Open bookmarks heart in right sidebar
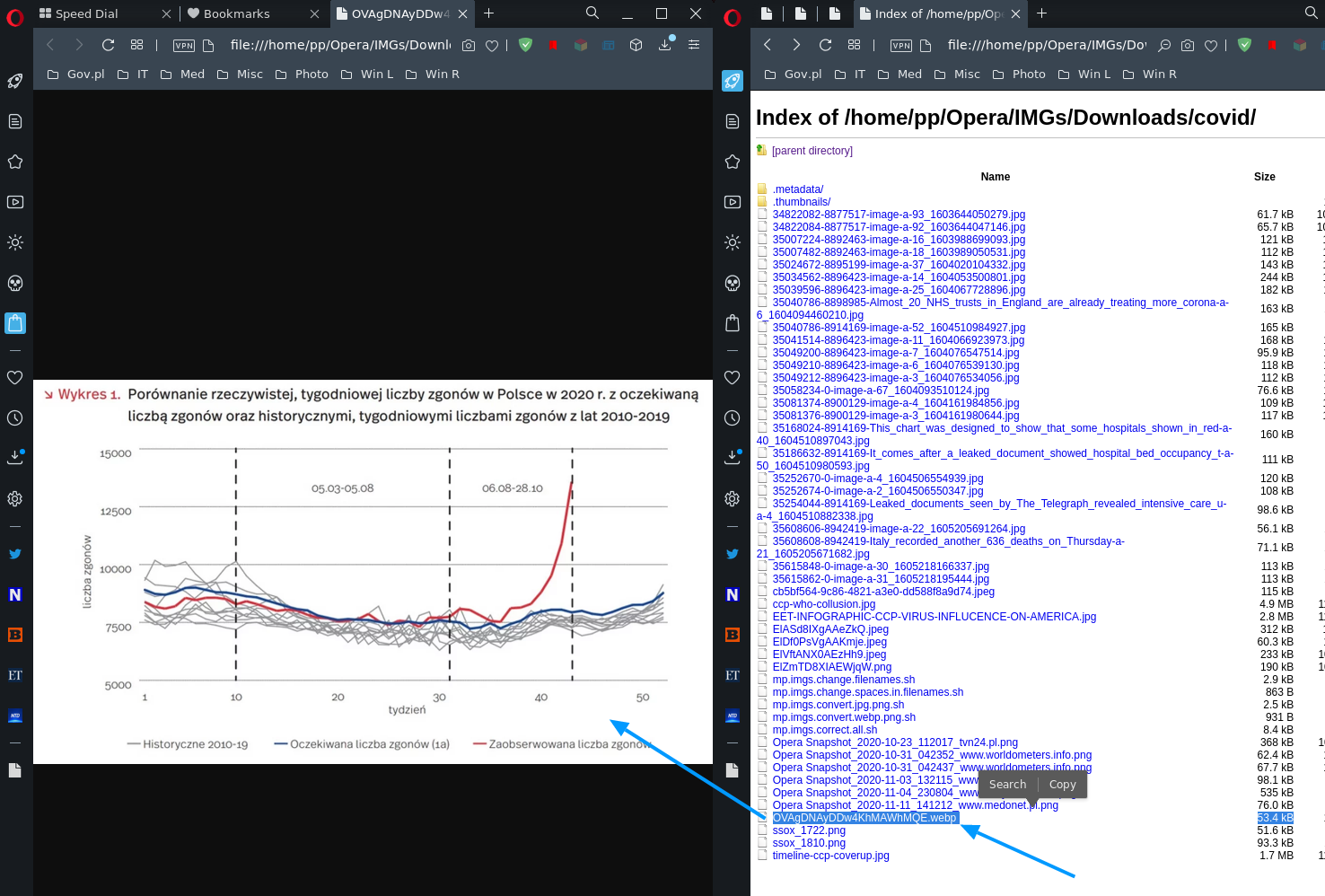Screen dimensions: 1325x896 click(x=733, y=378)
